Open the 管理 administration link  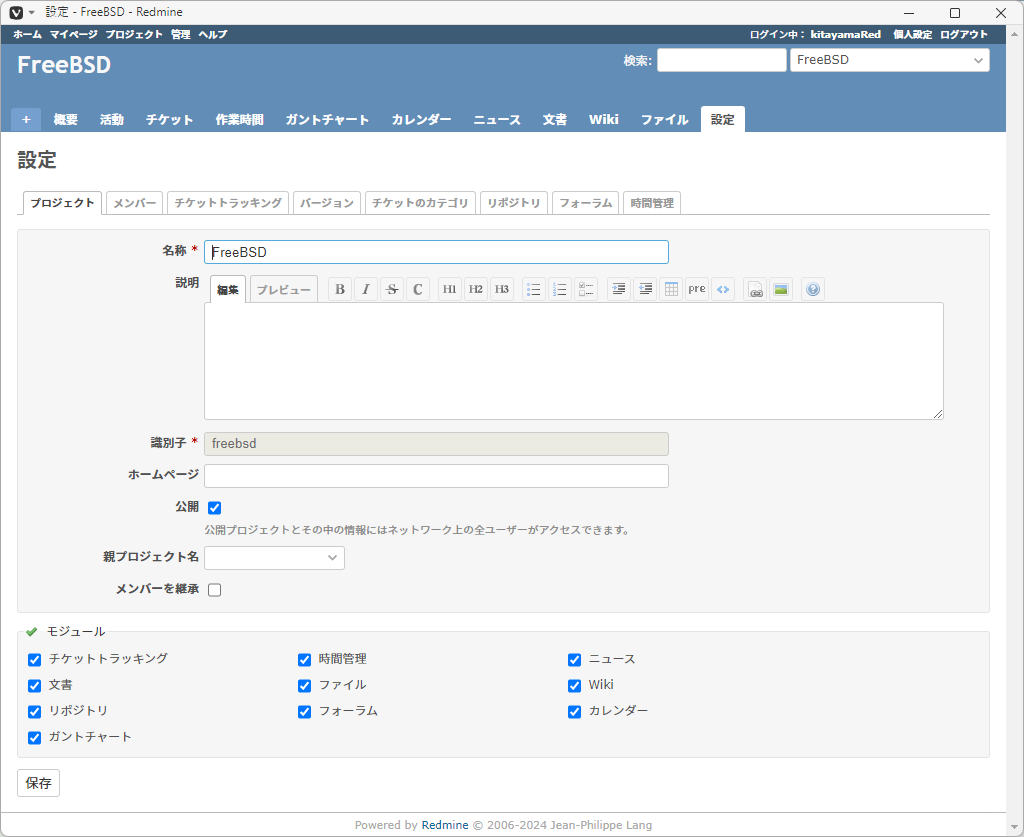coord(181,35)
